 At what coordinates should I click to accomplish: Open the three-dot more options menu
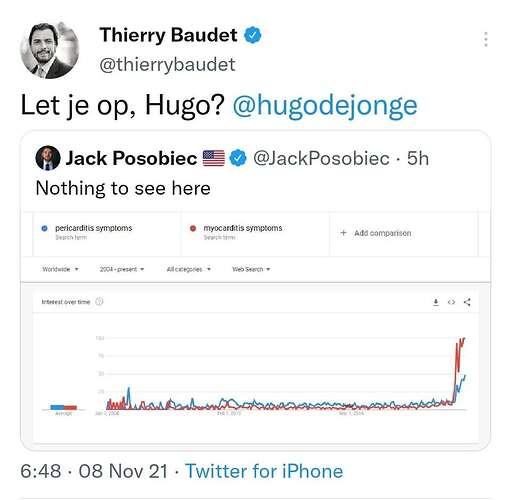click(486, 39)
